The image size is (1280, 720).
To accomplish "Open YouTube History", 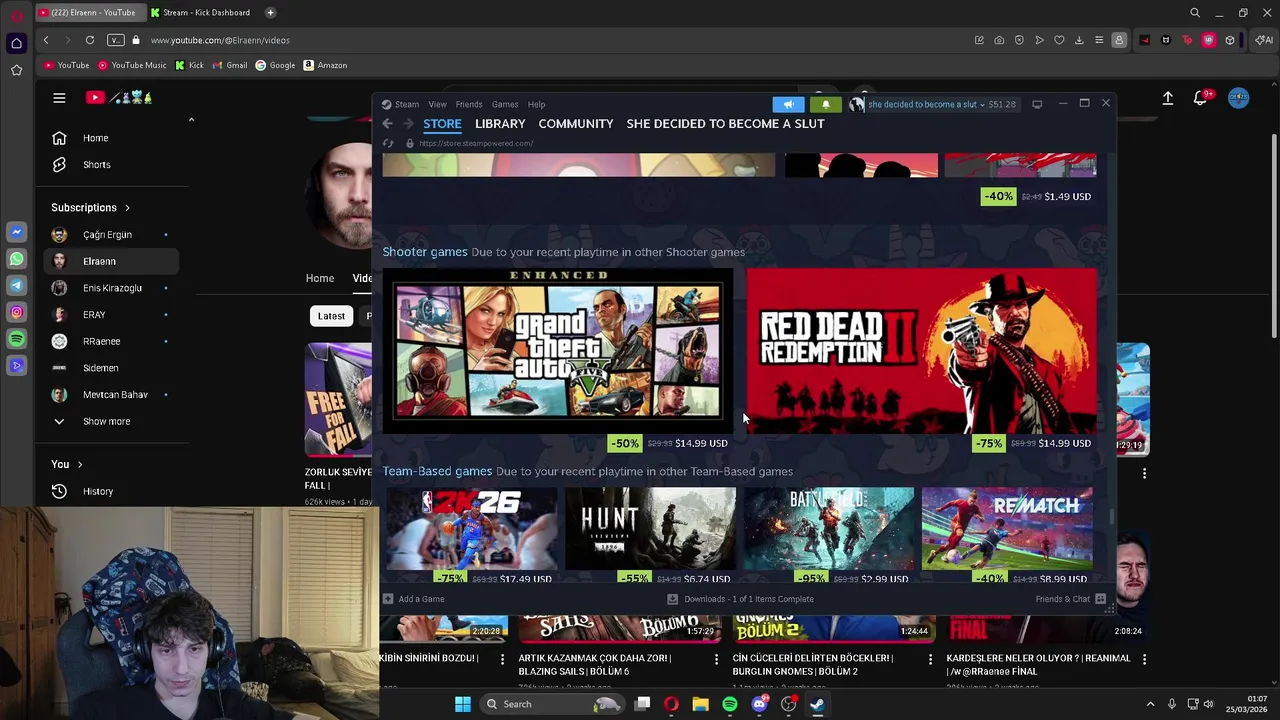I will click(x=110, y=491).
